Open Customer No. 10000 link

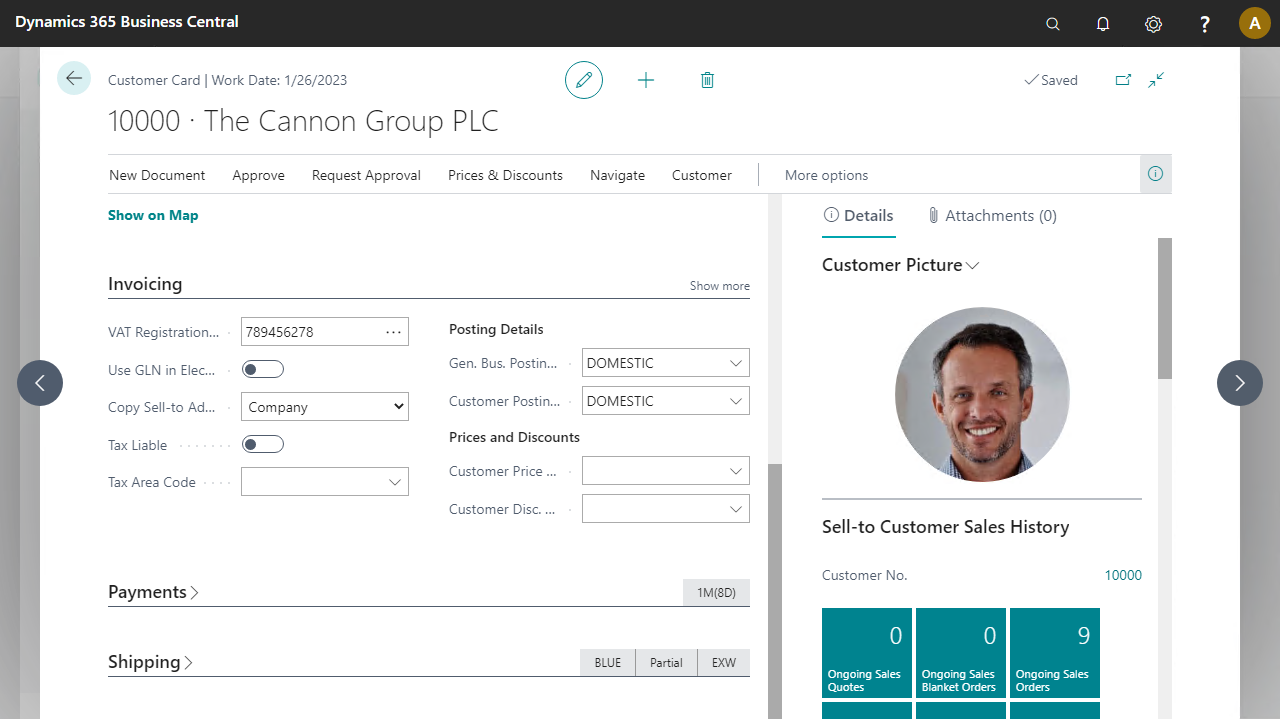[x=1123, y=575]
